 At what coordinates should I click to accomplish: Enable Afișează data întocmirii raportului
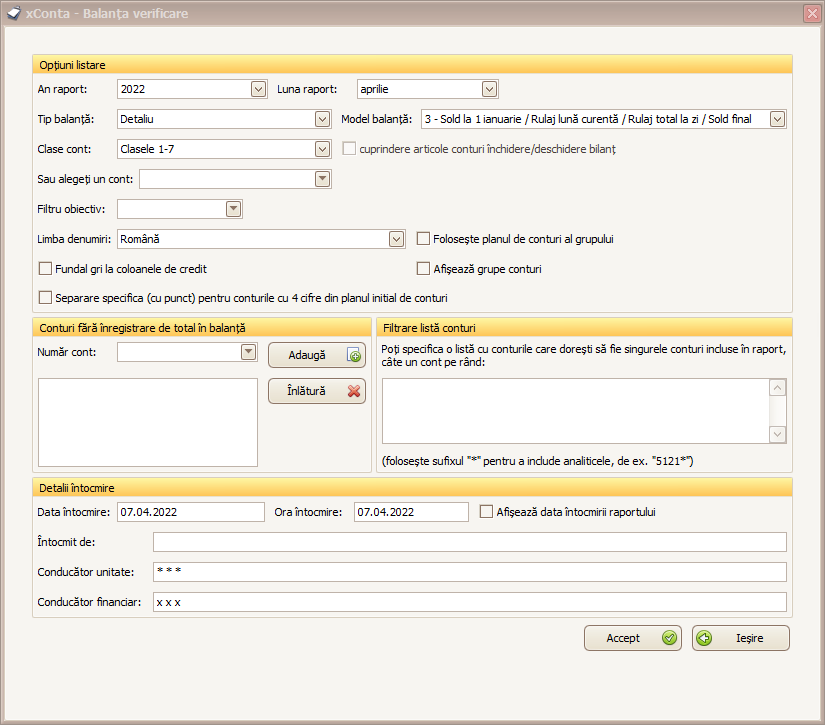[487, 512]
